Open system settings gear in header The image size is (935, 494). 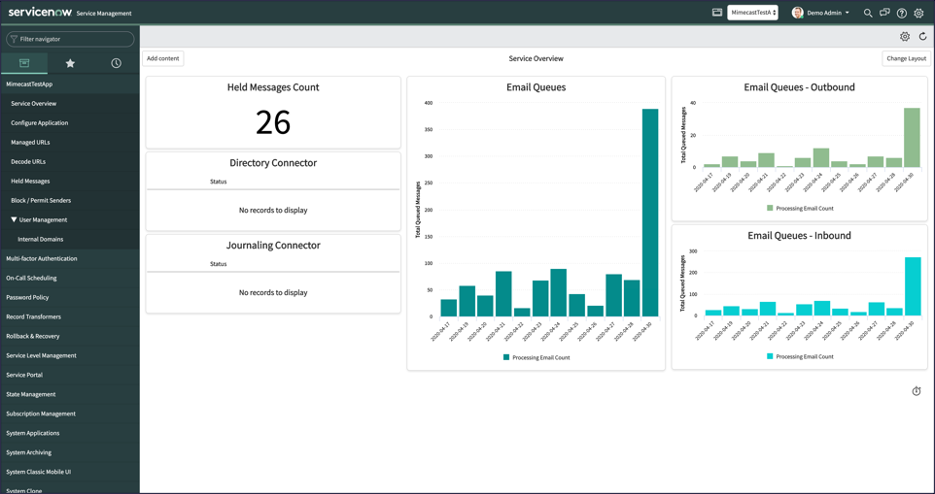(919, 13)
